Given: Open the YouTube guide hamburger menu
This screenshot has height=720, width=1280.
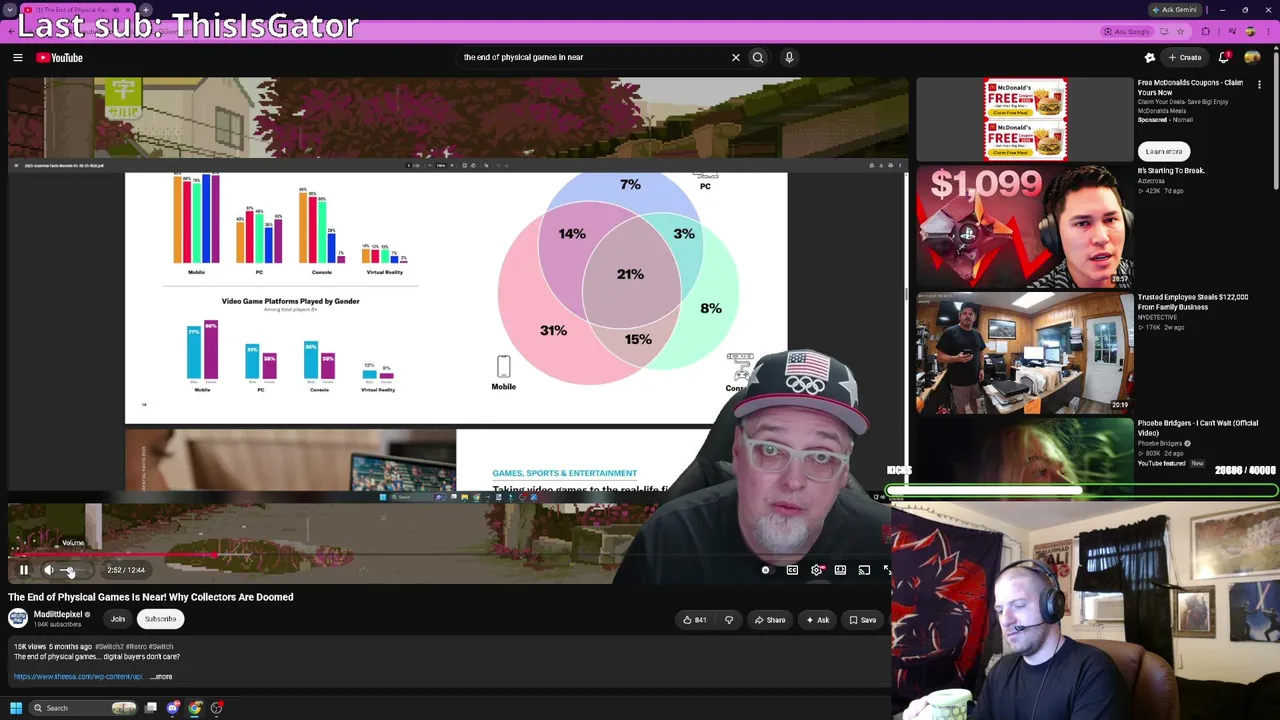Looking at the screenshot, I should 17,58.
